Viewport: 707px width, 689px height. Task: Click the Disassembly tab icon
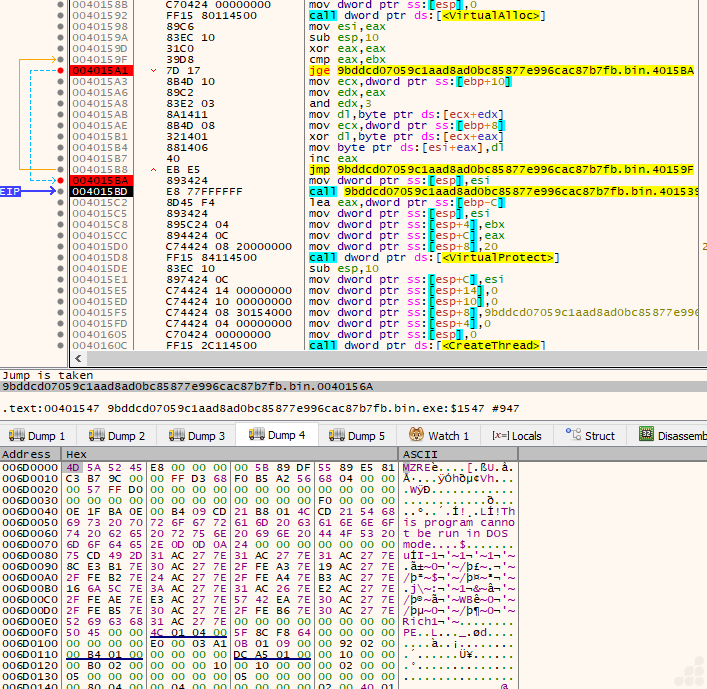tap(647, 435)
